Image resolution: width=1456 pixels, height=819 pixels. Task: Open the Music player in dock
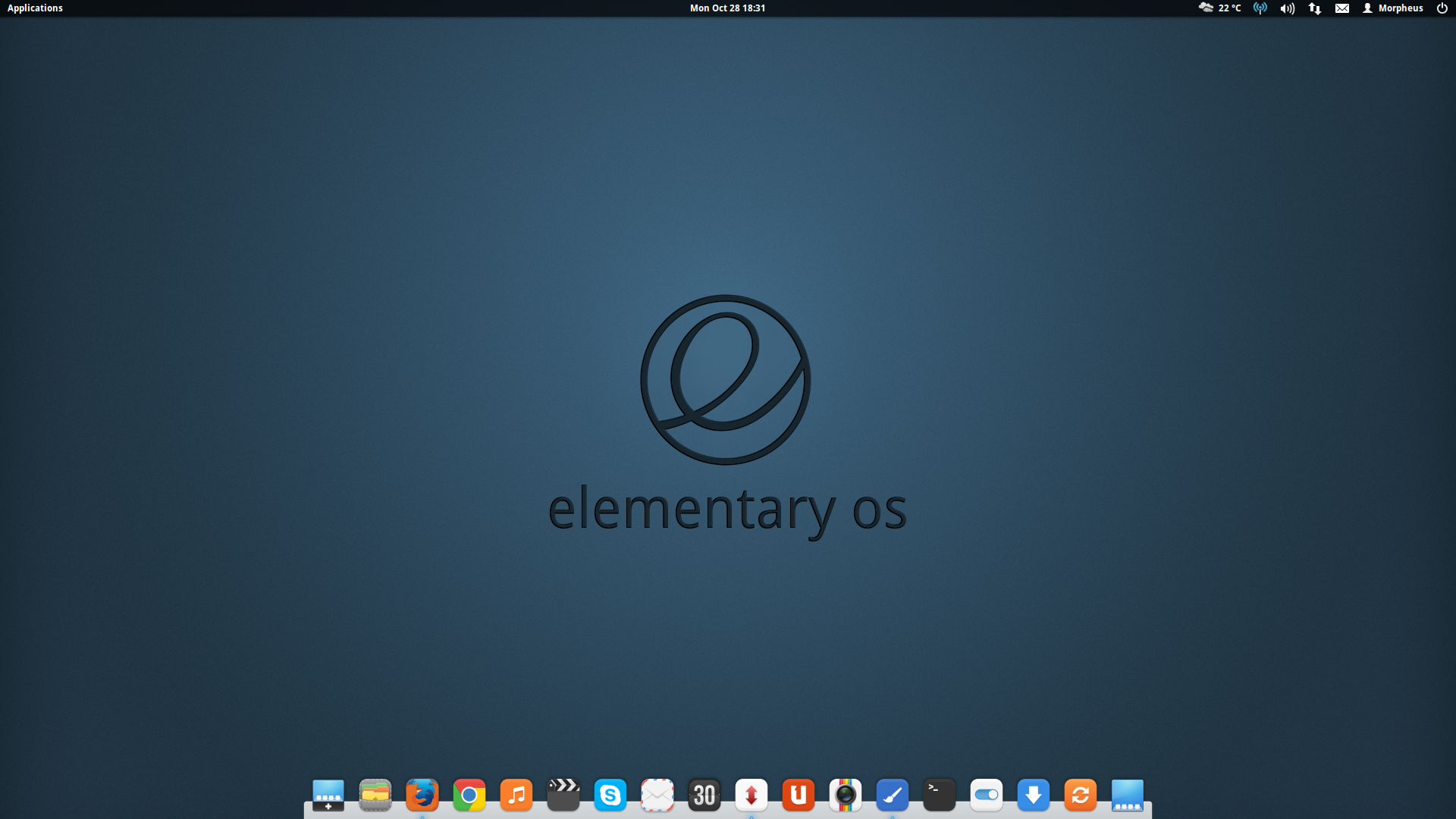point(516,795)
